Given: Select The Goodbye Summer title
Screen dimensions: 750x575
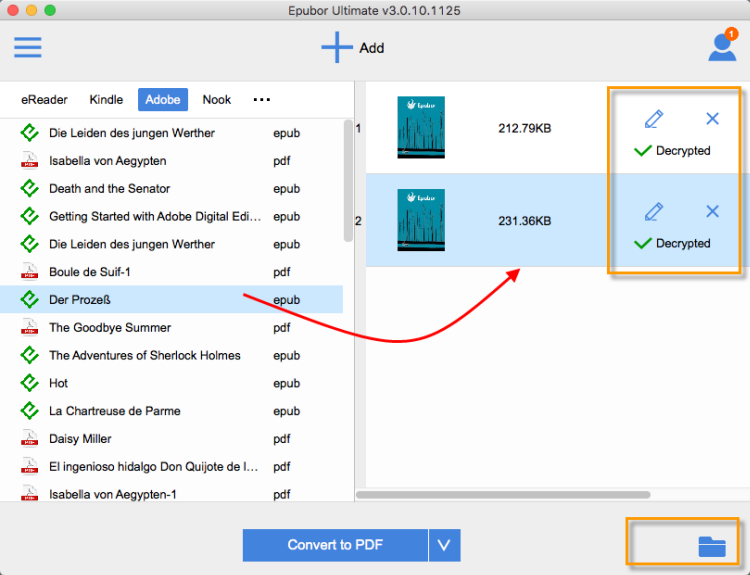Looking at the screenshot, I should (110, 327).
